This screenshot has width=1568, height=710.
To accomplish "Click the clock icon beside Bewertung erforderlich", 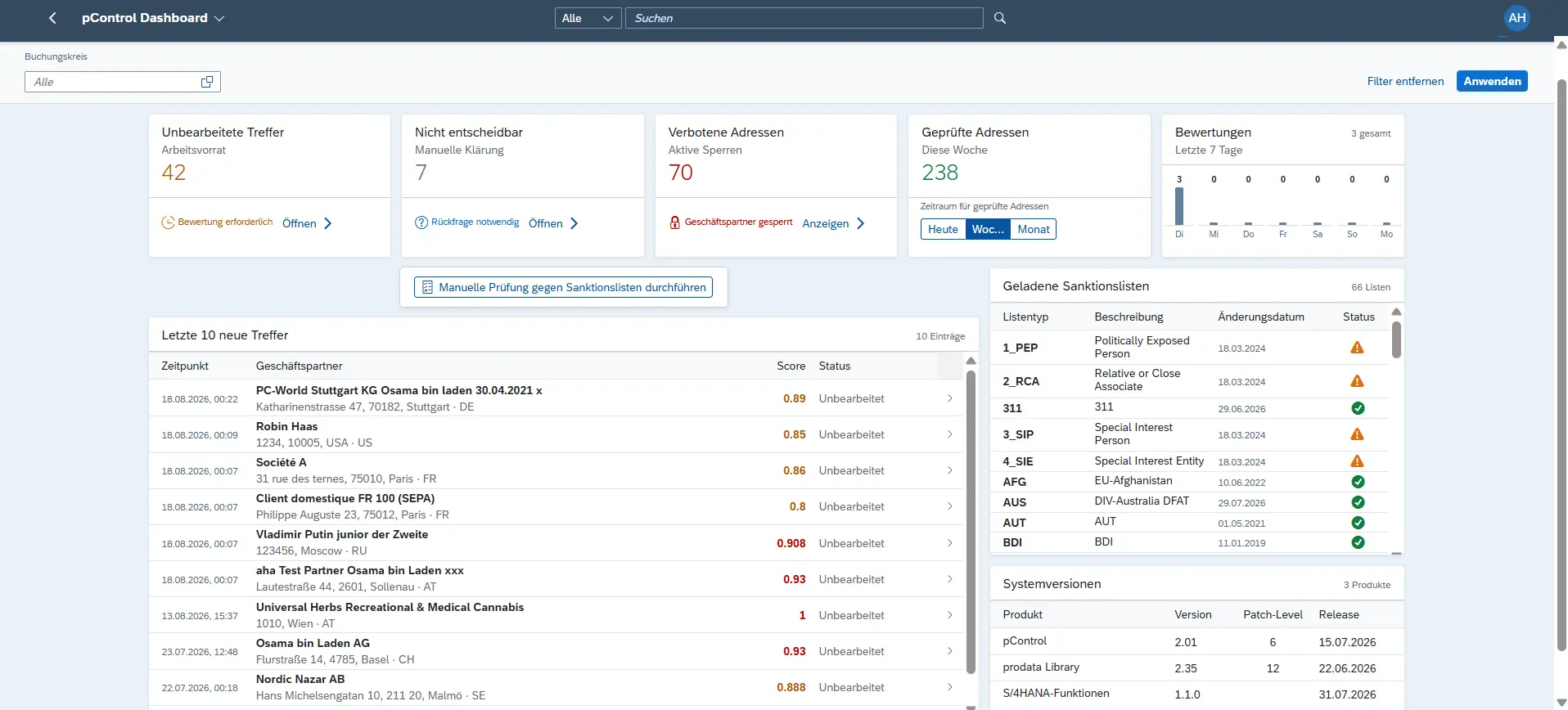I will coord(168,222).
